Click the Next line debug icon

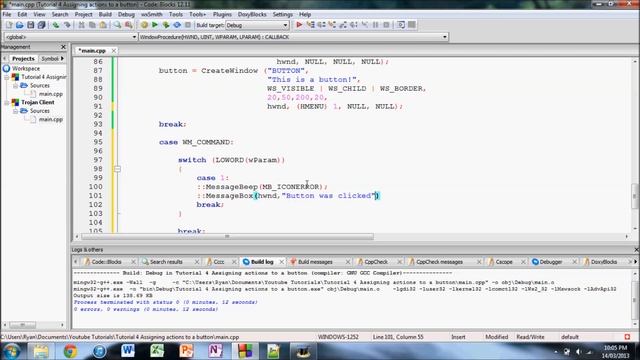[321, 25]
